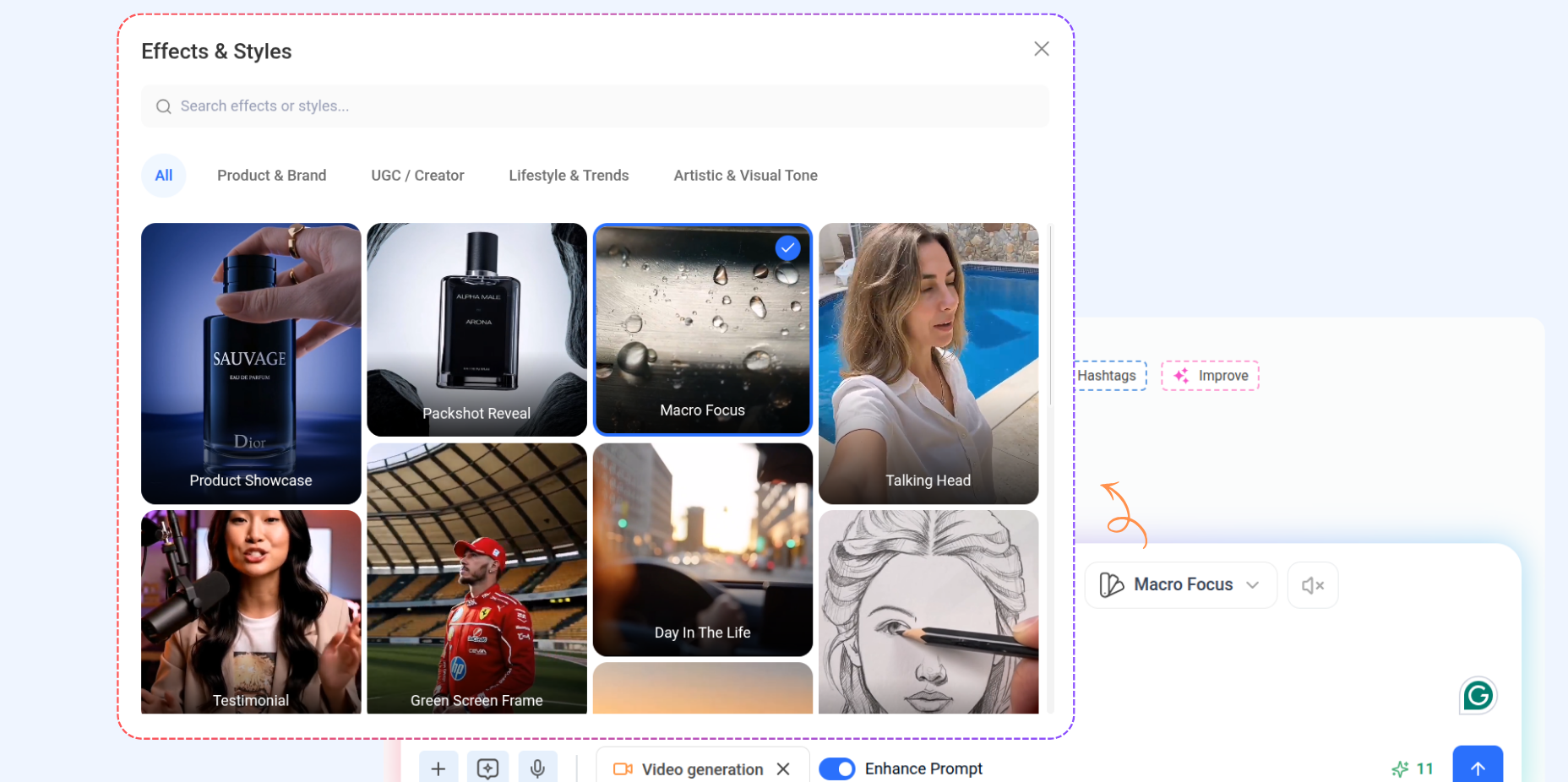Click the Grammarly extension icon
The height and width of the screenshot is (782, 1568).
coord(1478,696)
